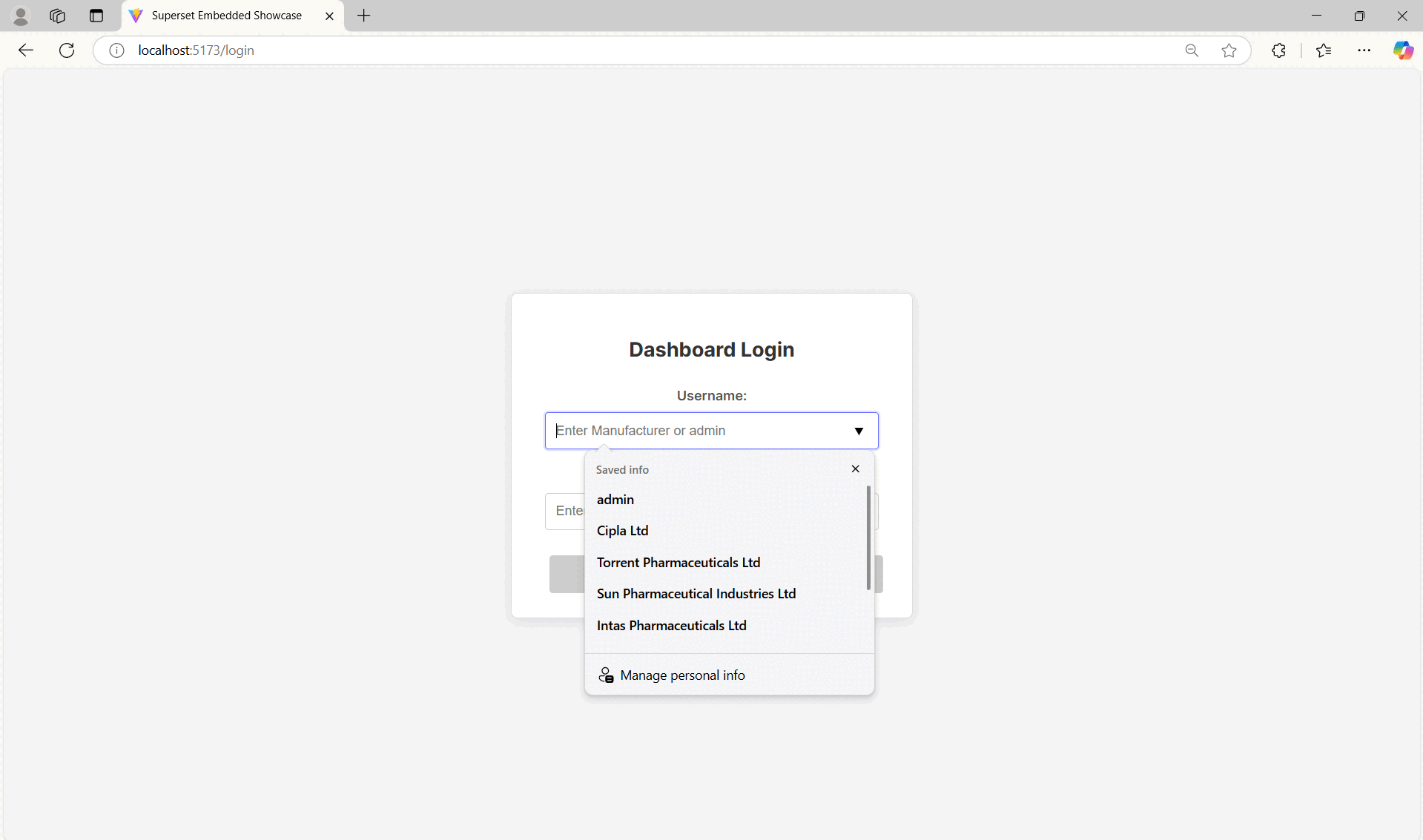This screenshot has width=1423, height=840.
Task: Open the Copilot sidebar icon
Action: (x=1404, y=50)
